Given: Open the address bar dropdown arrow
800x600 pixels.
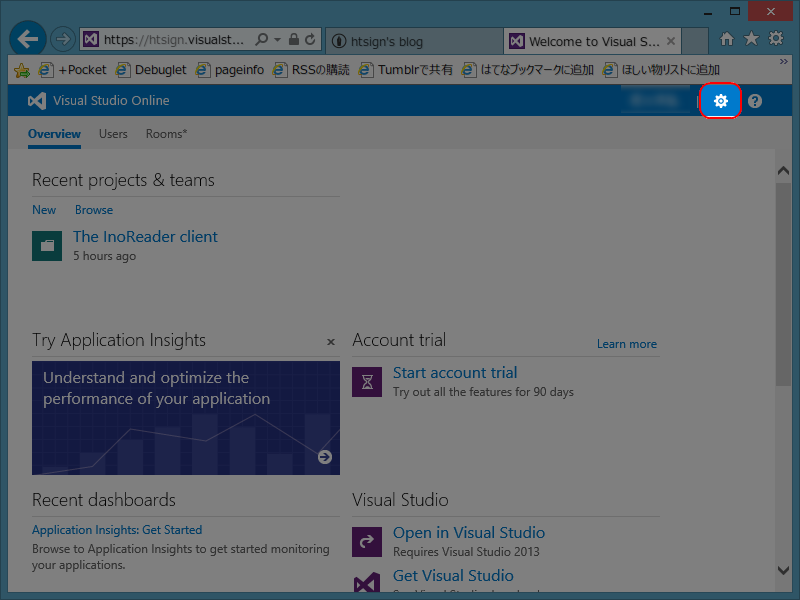Looking at the screenshot, I should [277, 39].
